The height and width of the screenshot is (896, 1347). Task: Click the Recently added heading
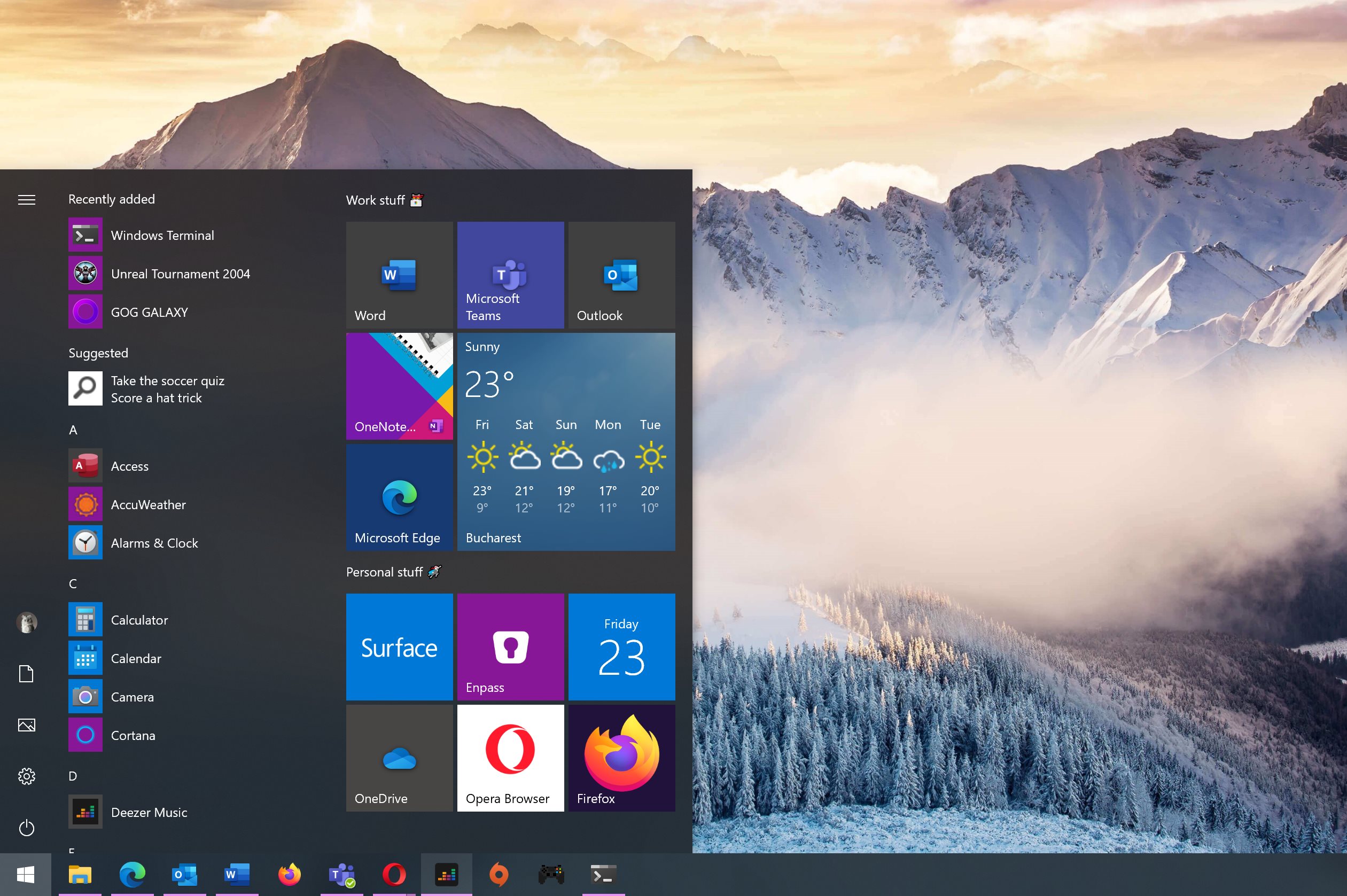[112, 199]
